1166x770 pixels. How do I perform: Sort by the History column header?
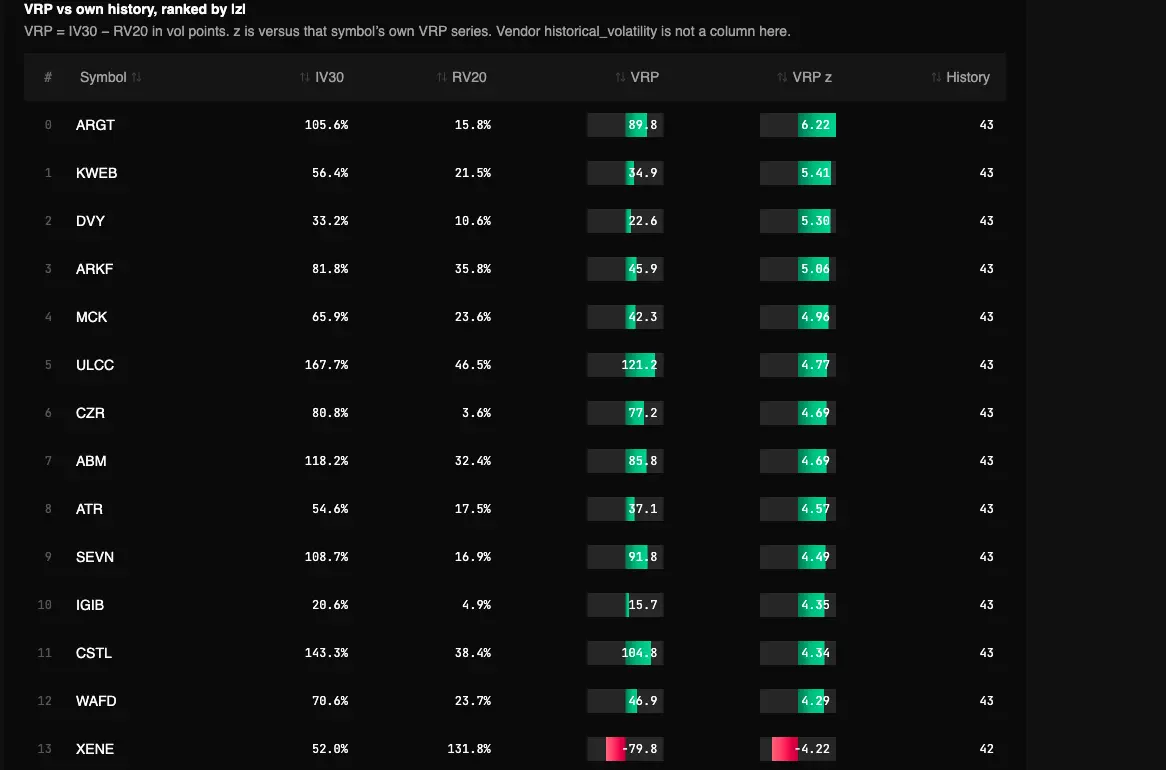960,77
